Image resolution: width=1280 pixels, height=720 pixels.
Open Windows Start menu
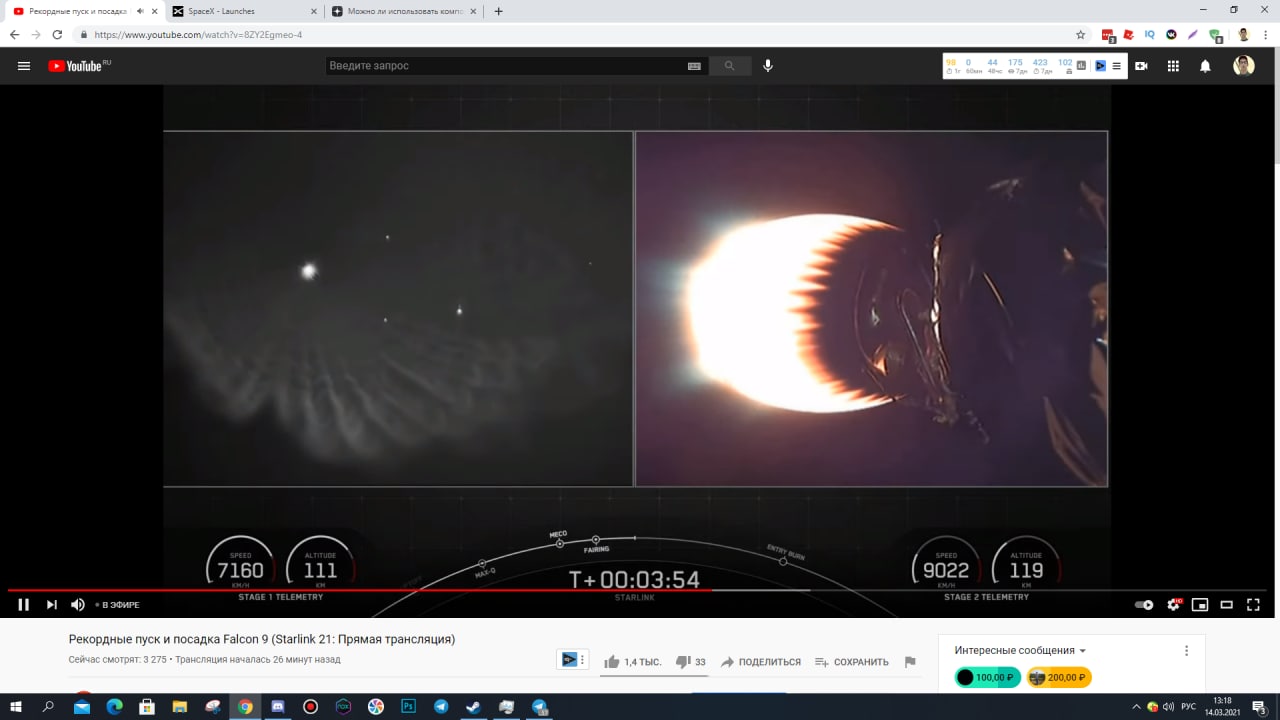(16, 706)
